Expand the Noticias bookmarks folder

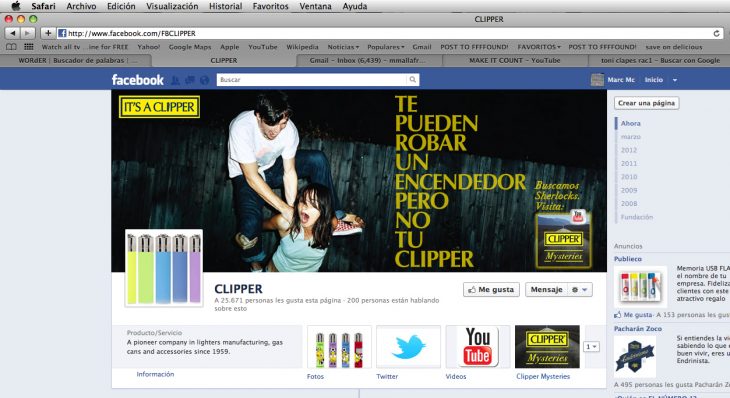pos(343,47)
